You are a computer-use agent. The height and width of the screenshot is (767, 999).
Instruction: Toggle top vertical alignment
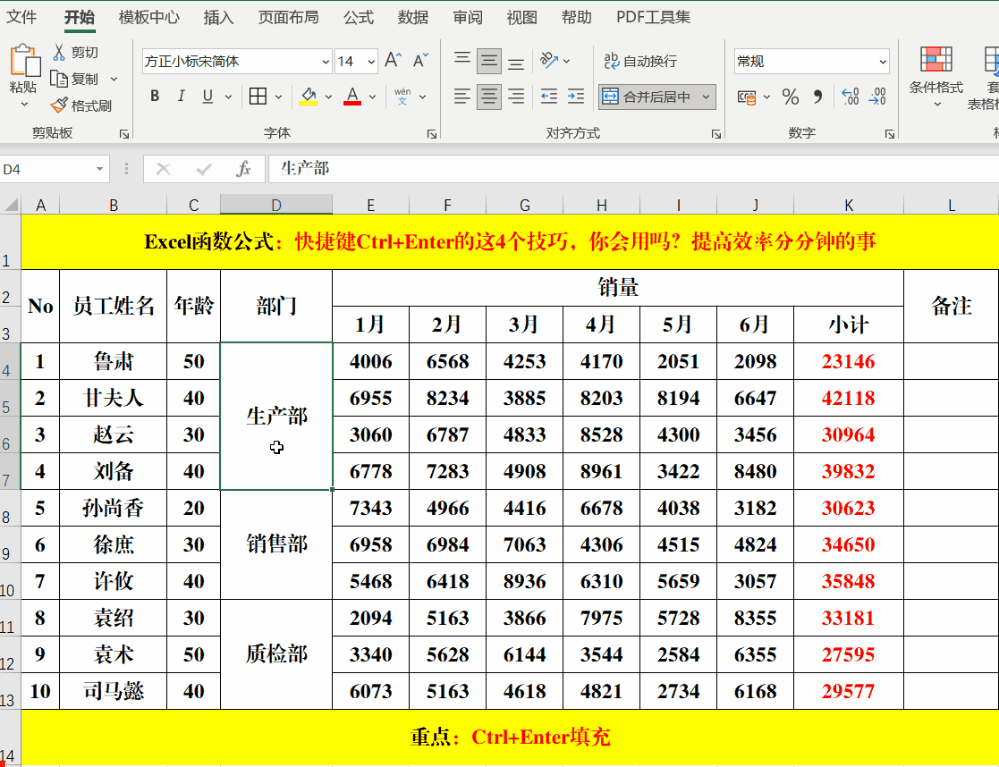(x=462, y=61)
